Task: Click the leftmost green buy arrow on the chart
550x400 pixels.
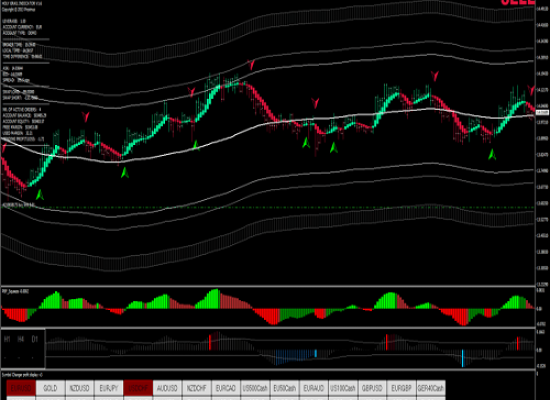Action: 40,195
